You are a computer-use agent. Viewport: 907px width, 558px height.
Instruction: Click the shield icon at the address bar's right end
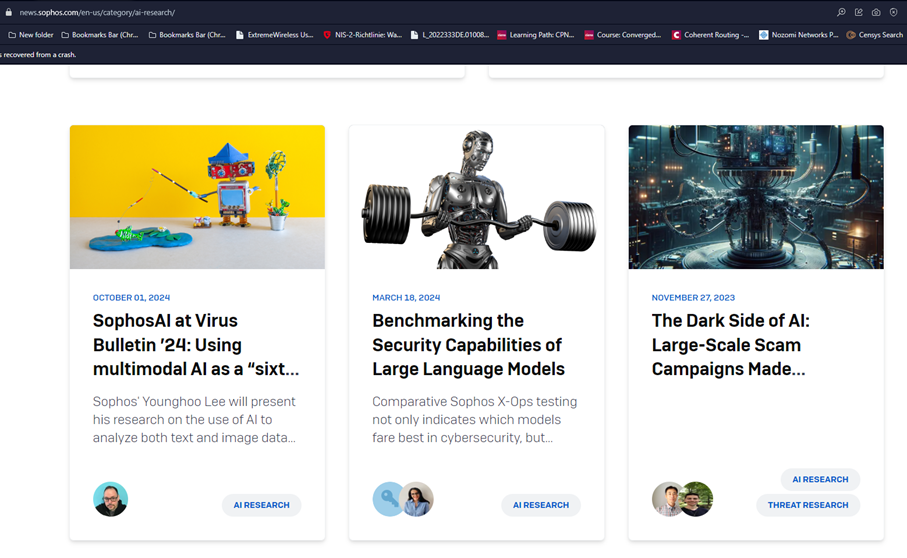[894, 12]
